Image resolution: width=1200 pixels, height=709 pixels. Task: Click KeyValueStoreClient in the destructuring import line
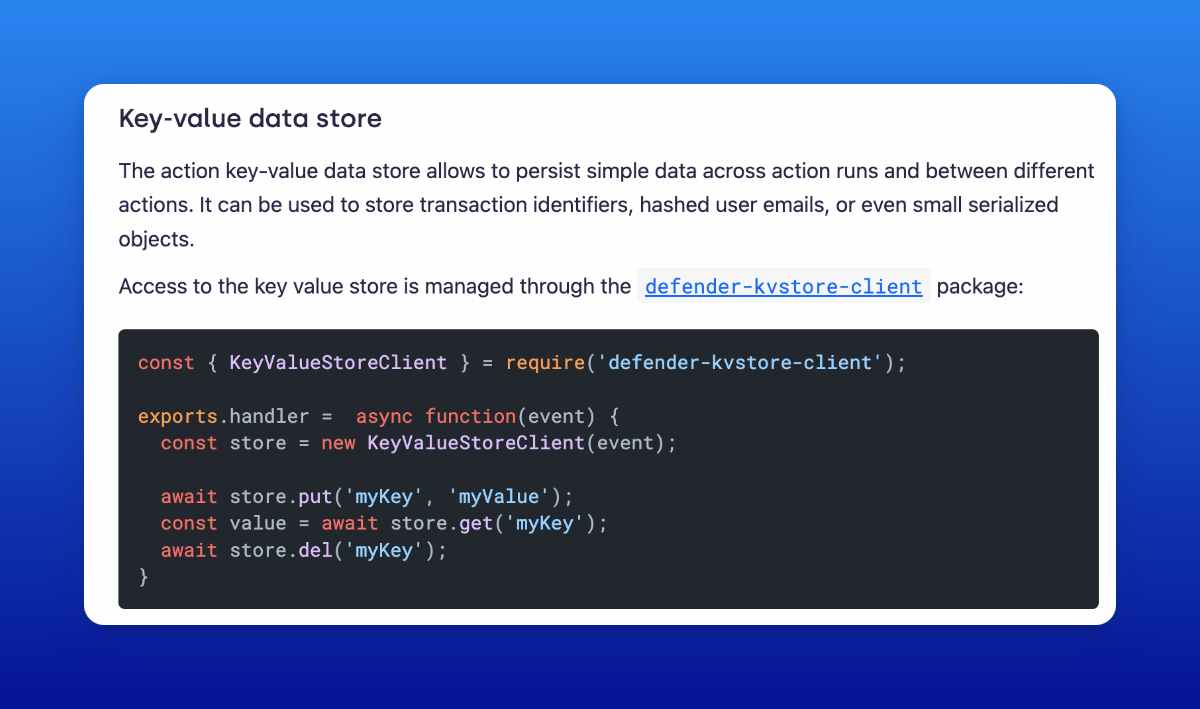point(338,363)
